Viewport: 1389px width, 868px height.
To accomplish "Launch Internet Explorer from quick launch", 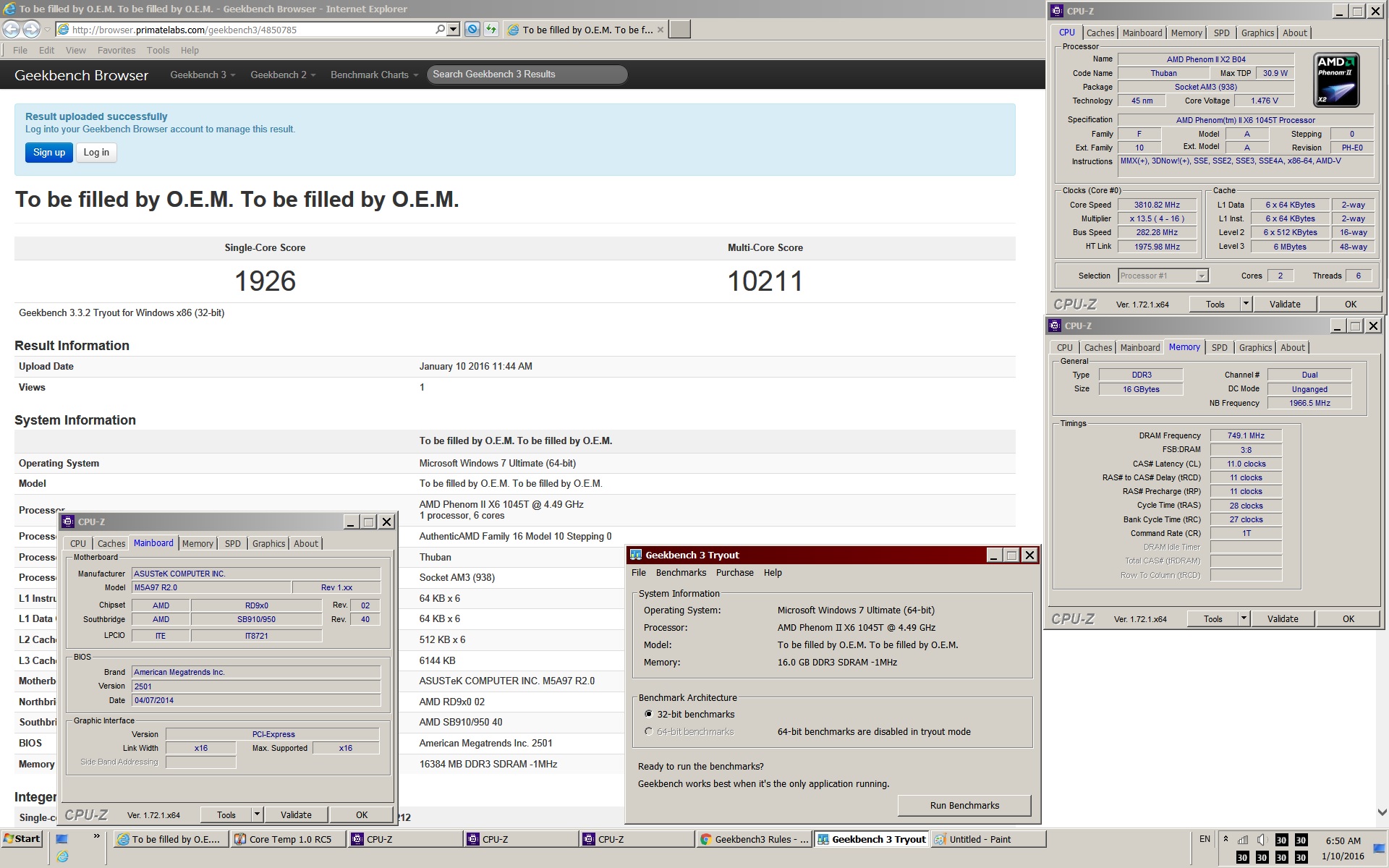I will click(63, 856).
